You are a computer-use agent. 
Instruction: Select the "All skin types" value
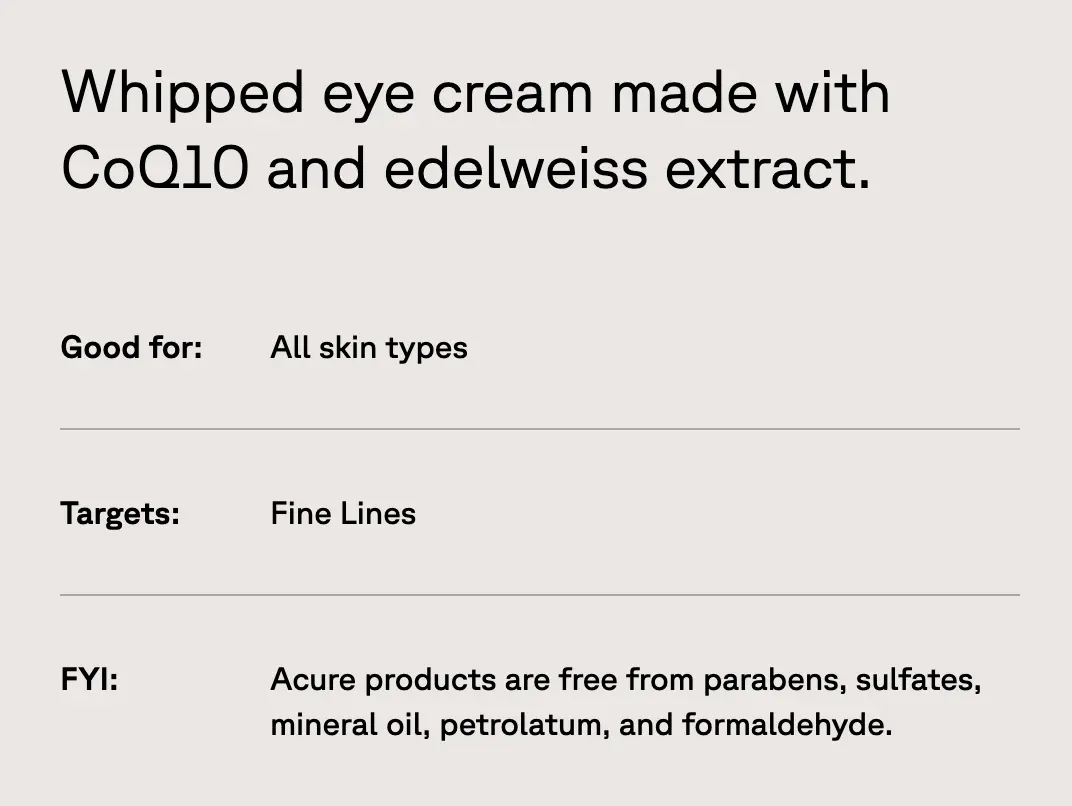pos(369,348)
